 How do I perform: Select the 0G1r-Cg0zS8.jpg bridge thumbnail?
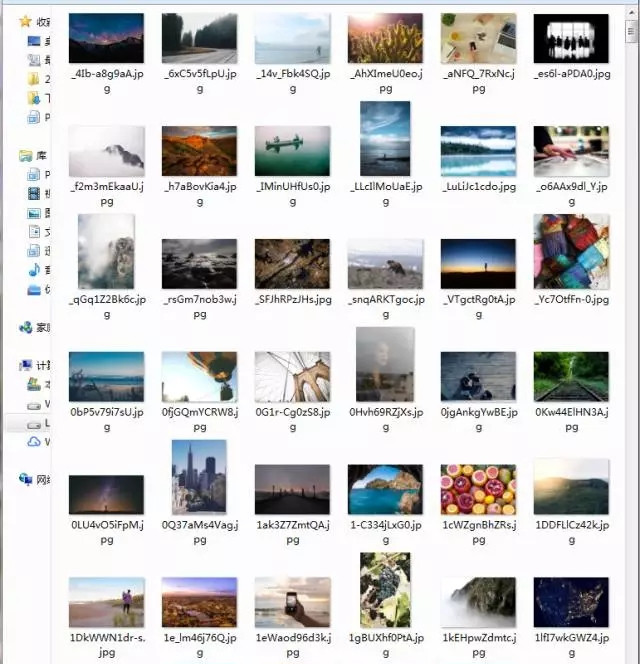(x=292, y=377)
